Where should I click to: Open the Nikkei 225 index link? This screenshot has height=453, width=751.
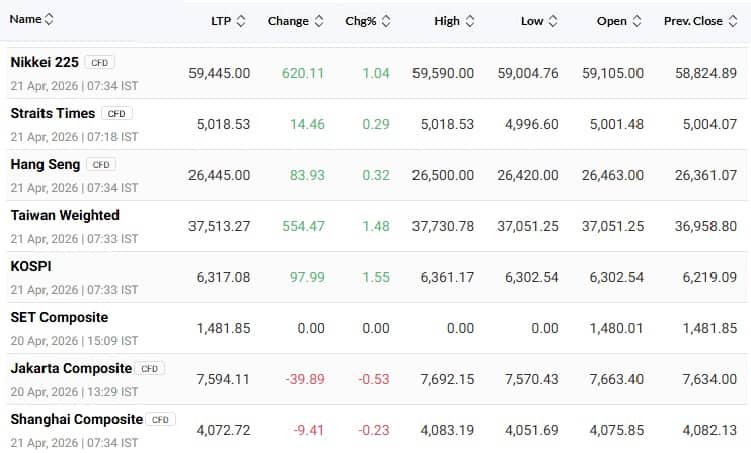coord(45,62)
